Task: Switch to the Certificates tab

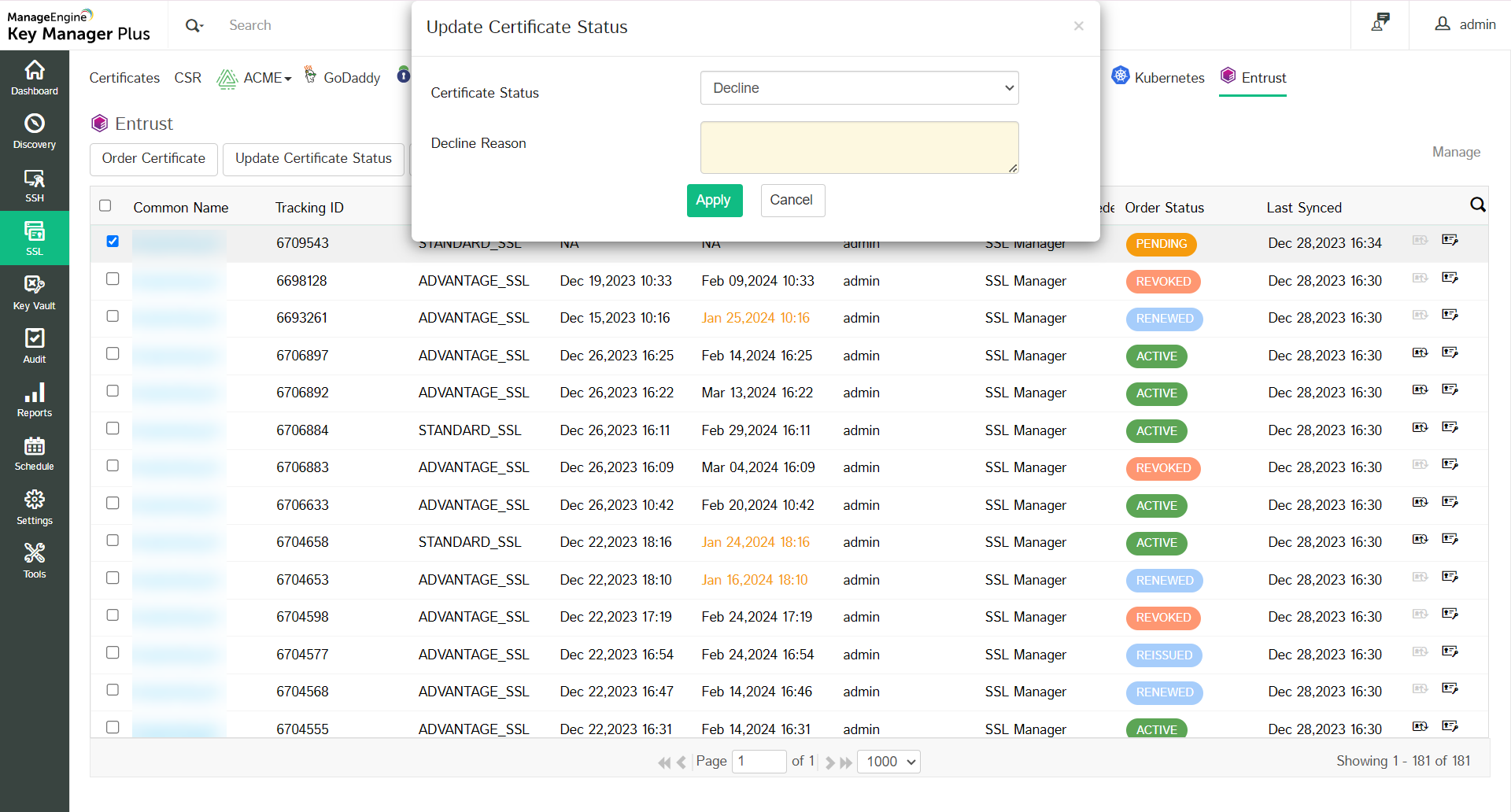Action: tap(124, 78)
